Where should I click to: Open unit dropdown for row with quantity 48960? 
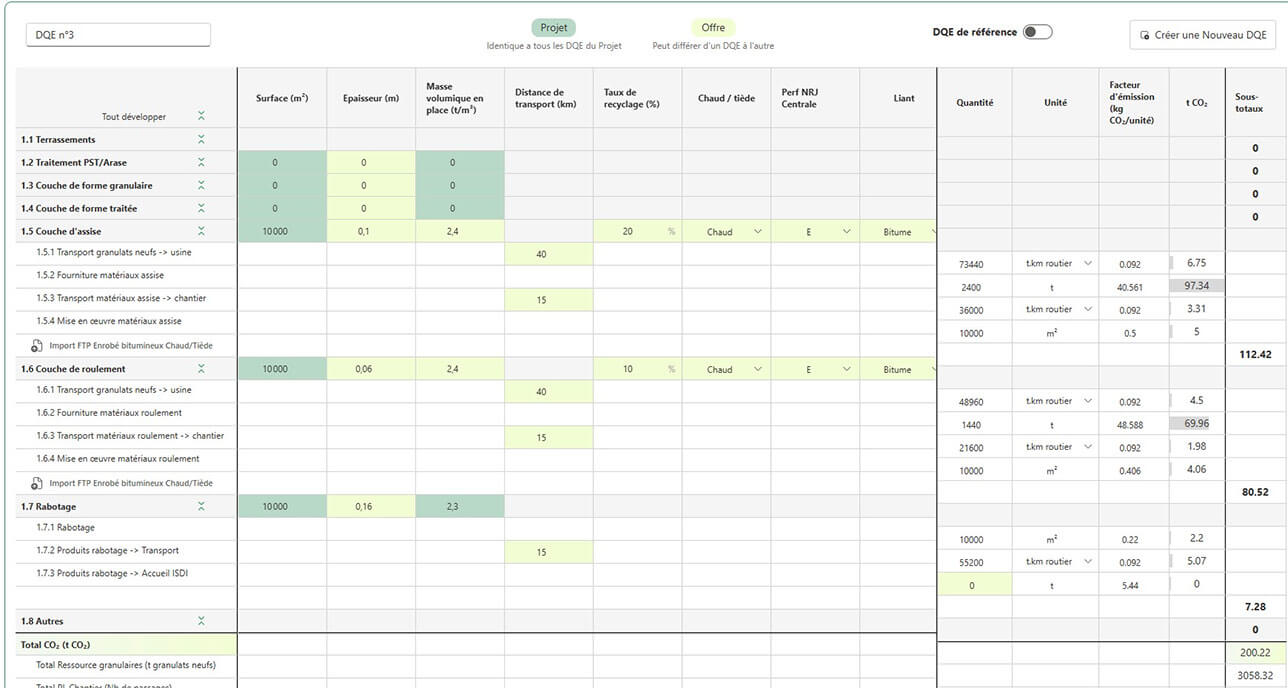tap(1055, 402)
